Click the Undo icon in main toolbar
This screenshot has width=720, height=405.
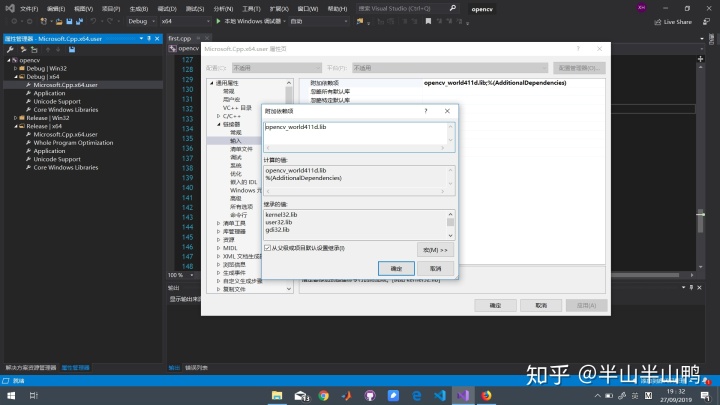click(x=93, y=21)
